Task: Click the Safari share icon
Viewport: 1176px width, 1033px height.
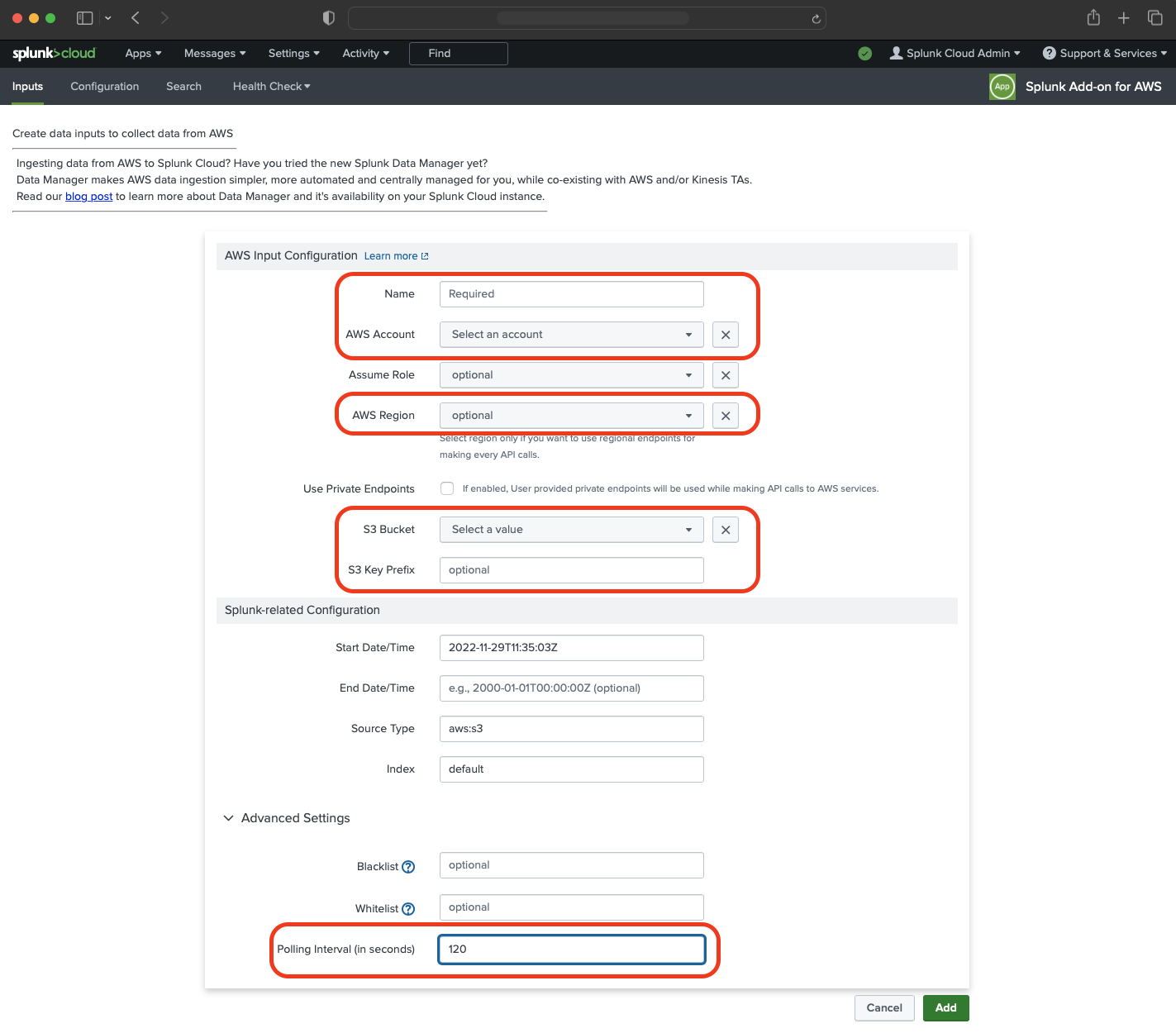Action: coord(1093,18)
